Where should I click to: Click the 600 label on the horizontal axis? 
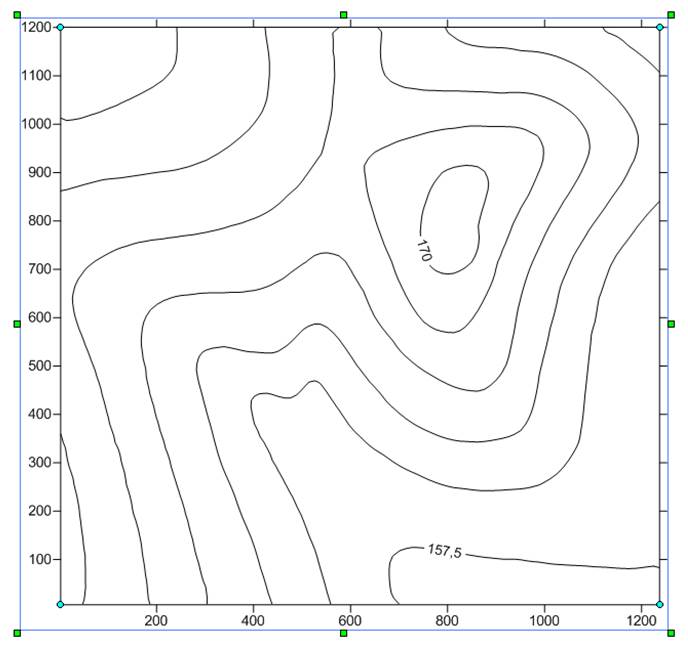point(350,620)
